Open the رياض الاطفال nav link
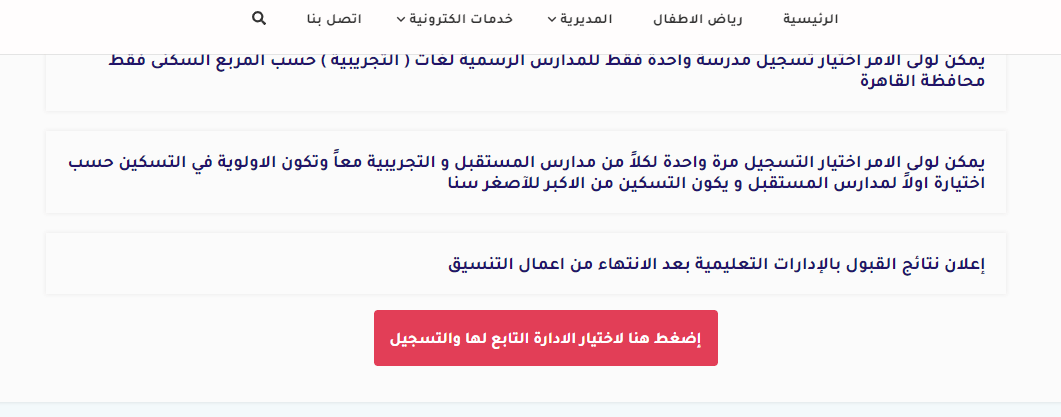Screen dimensions: 1061x417 [x=698, y=19]
